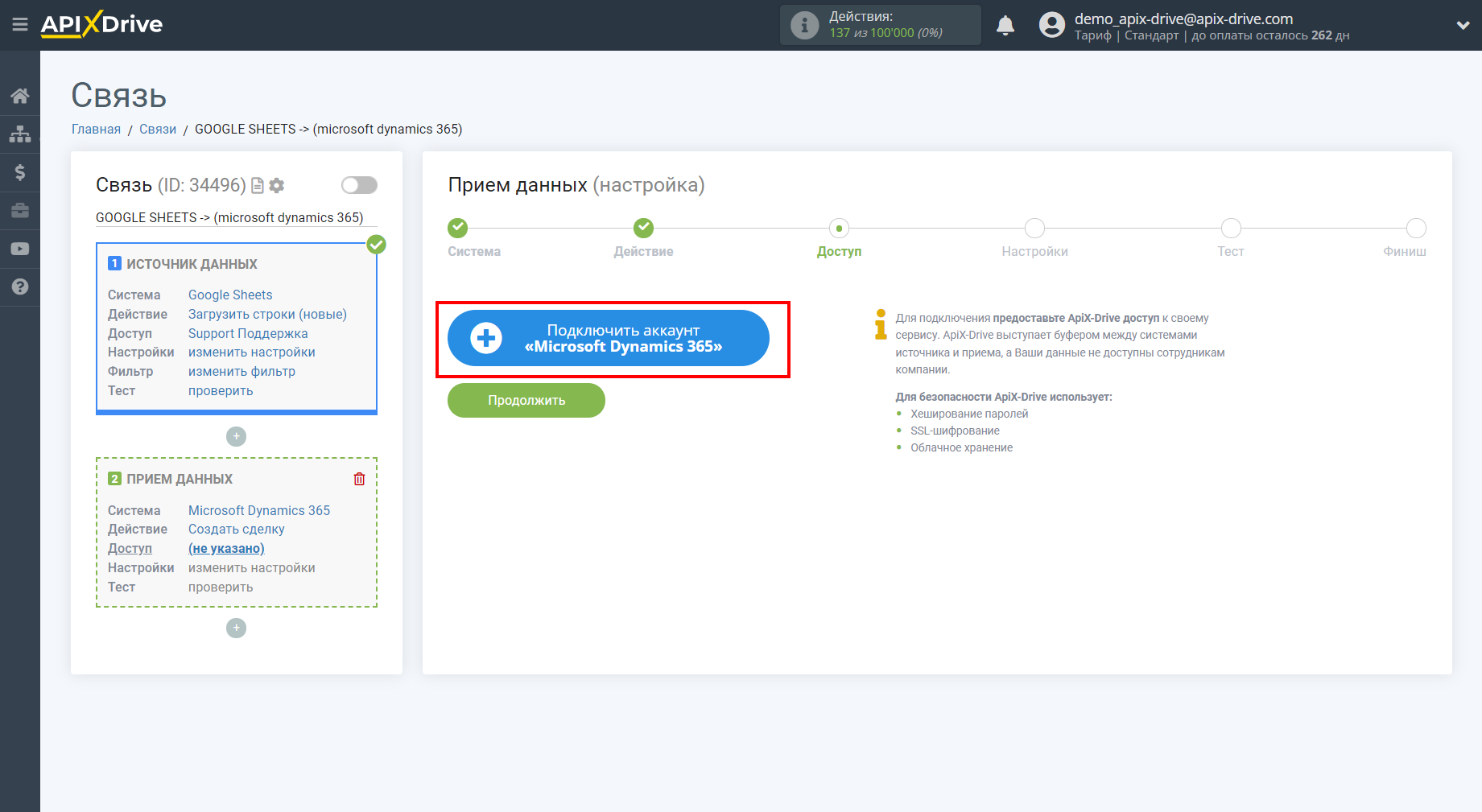The height and width of the screenshot is (812, 1482).
Task: Click receiver изменить настройки text
Action: (x=252, y=567)
